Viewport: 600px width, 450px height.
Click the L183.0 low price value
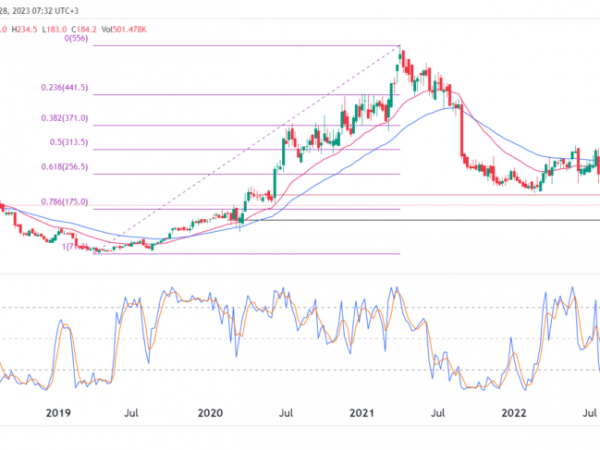click(x=54, y=29)
